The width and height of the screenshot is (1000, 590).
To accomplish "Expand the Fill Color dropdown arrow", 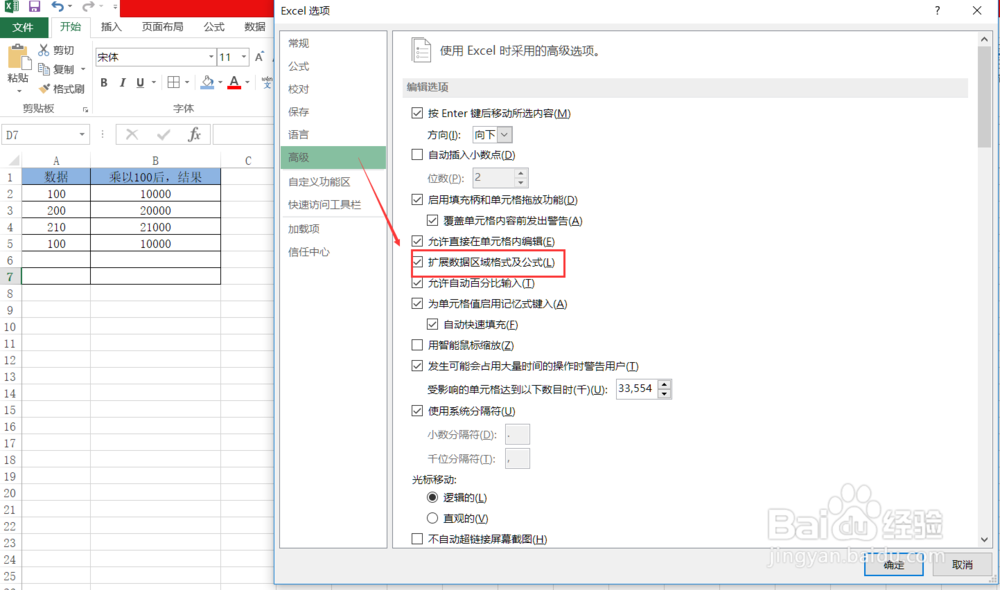I will (x=220, y=82).
